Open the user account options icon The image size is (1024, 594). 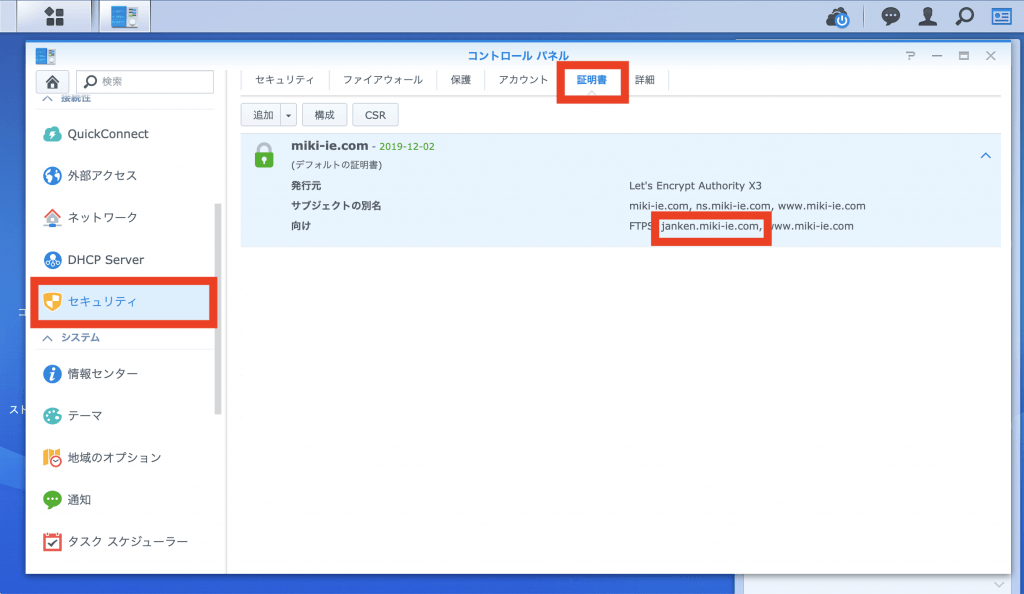click(927, 17)
